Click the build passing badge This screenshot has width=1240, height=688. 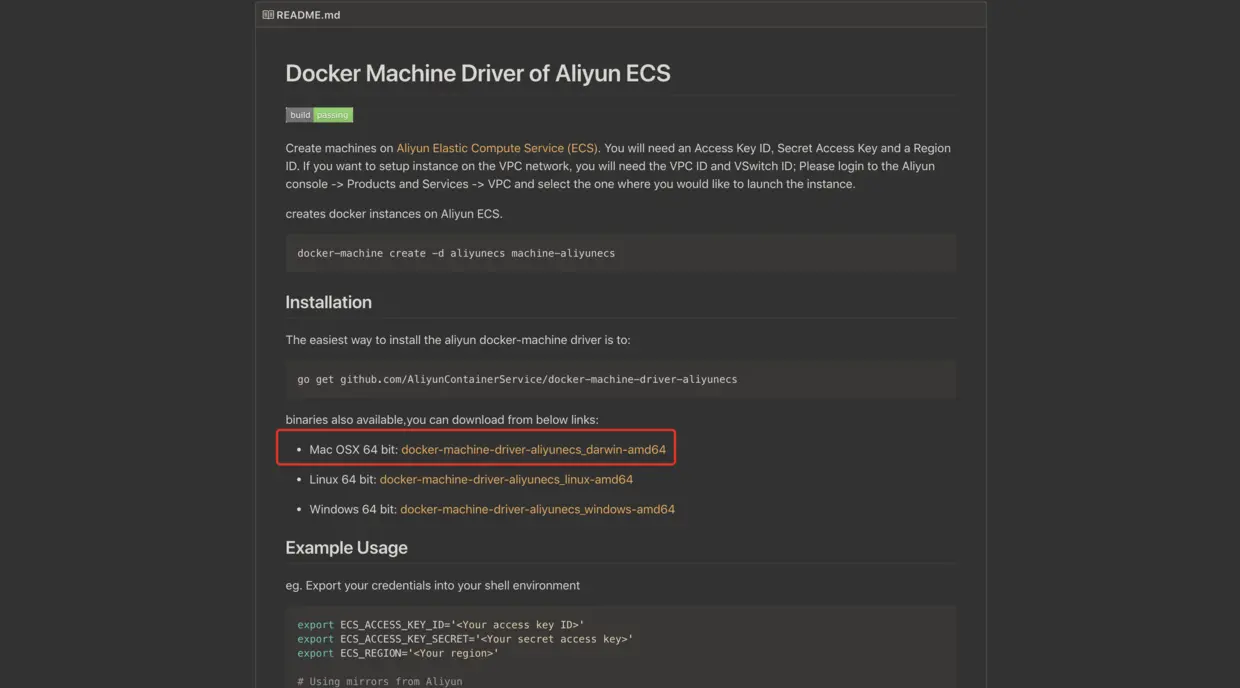point(319,115)
